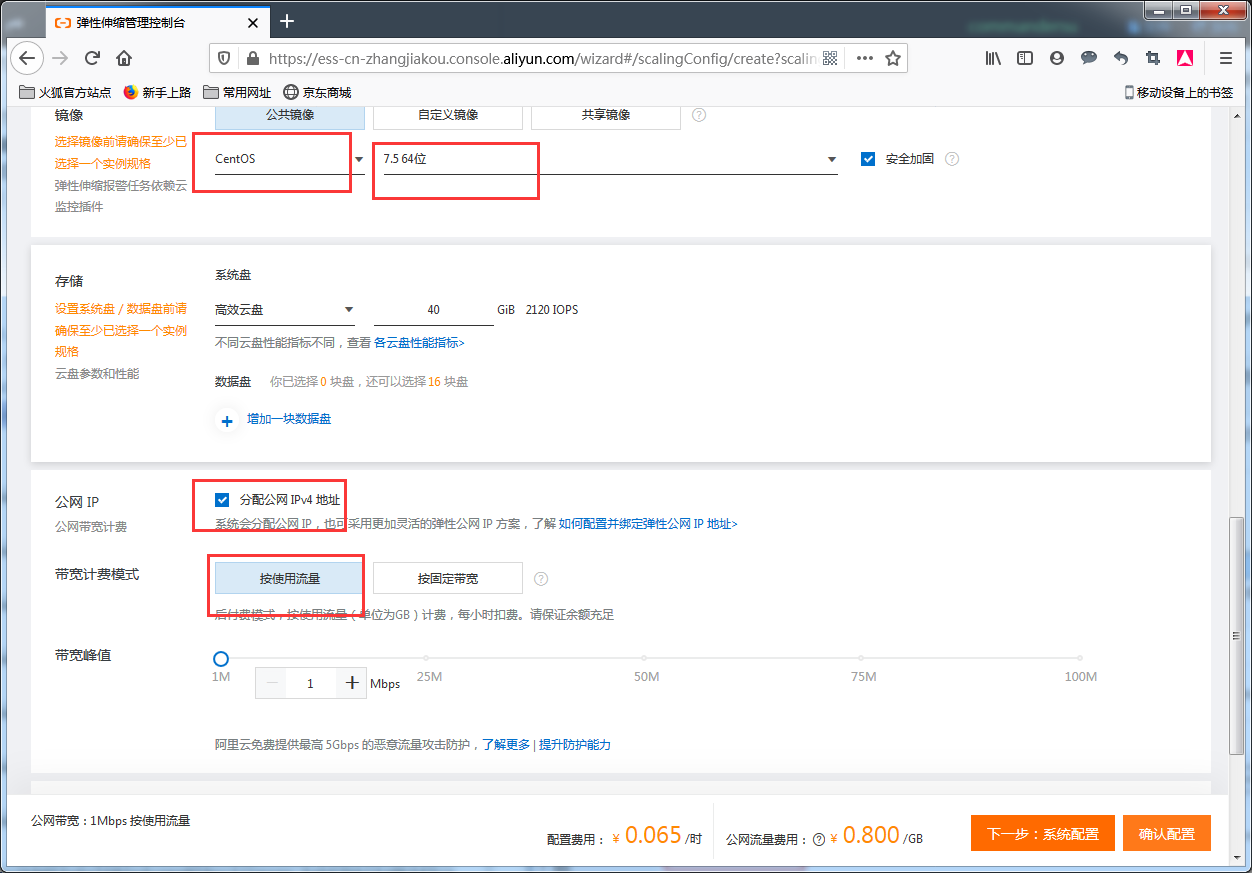
Task: Click help icon next to 安全加固
Action: [x=952, y=159]
